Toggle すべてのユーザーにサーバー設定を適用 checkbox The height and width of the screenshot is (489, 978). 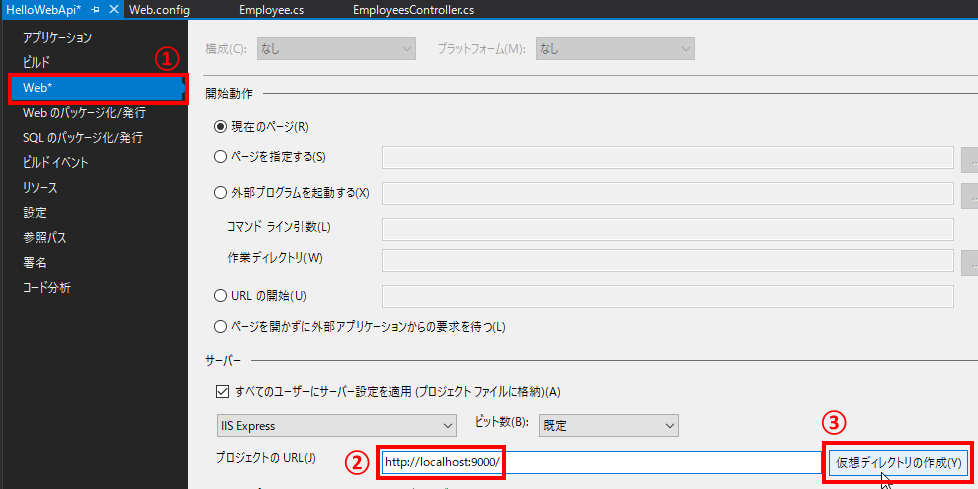click(x=222, y=392)
